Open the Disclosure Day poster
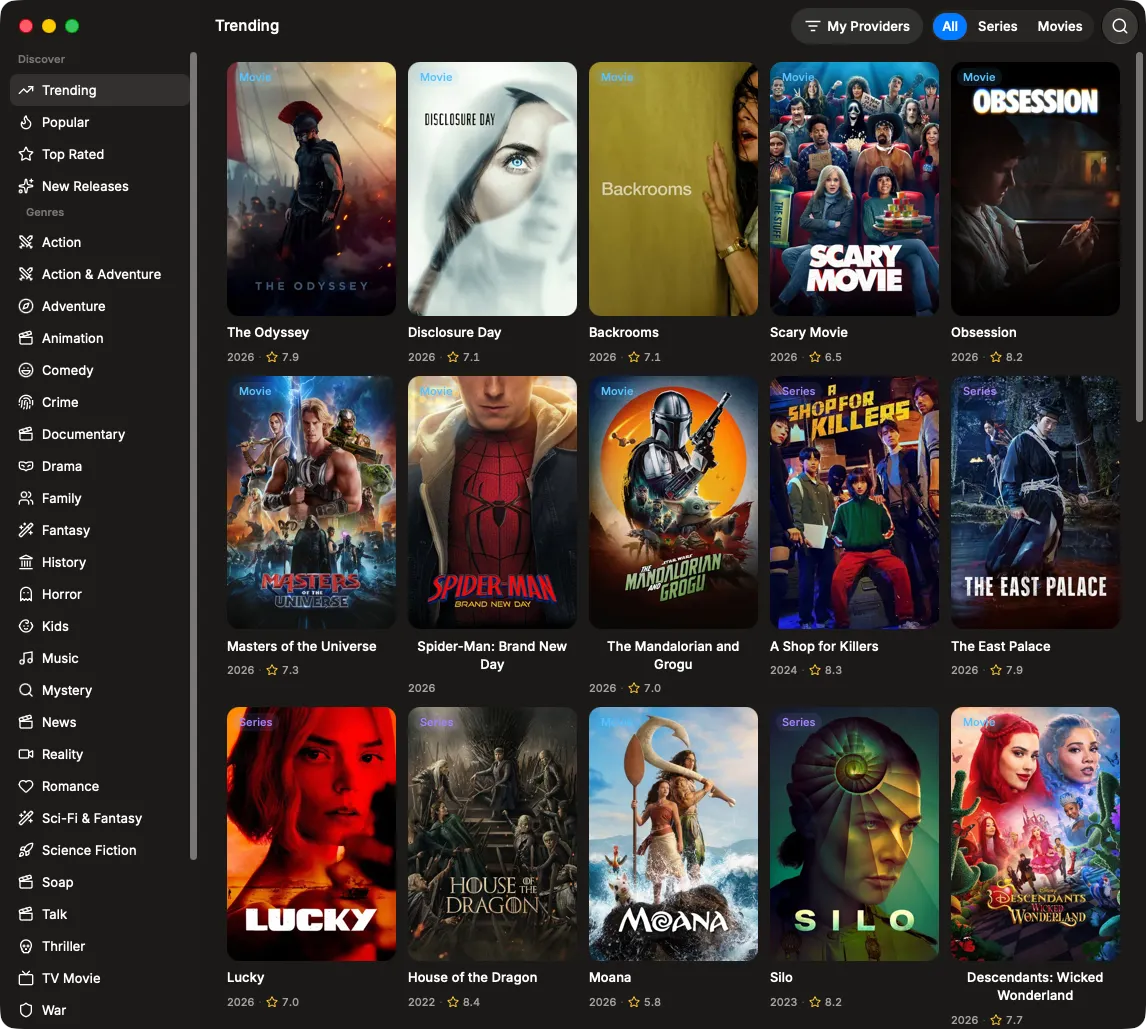This screenshot has width=1146, height=1029. click(492, 189)
